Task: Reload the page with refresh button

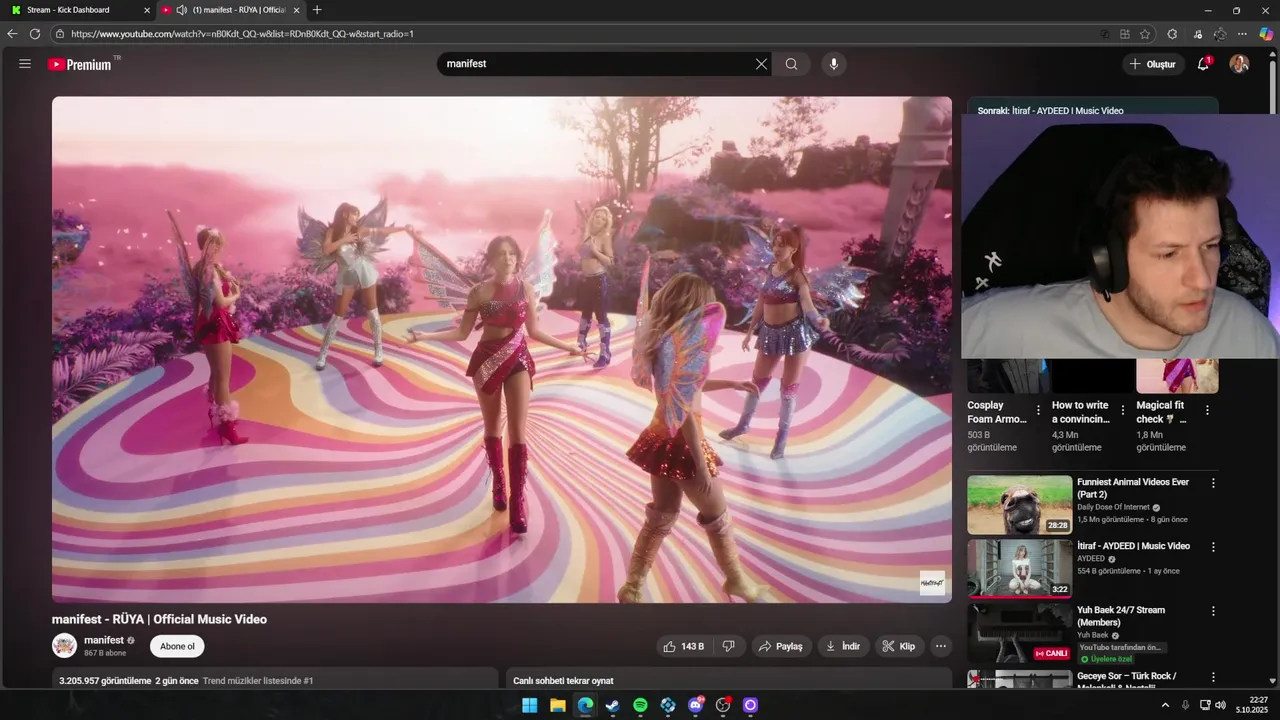Action: click(35, 34)
